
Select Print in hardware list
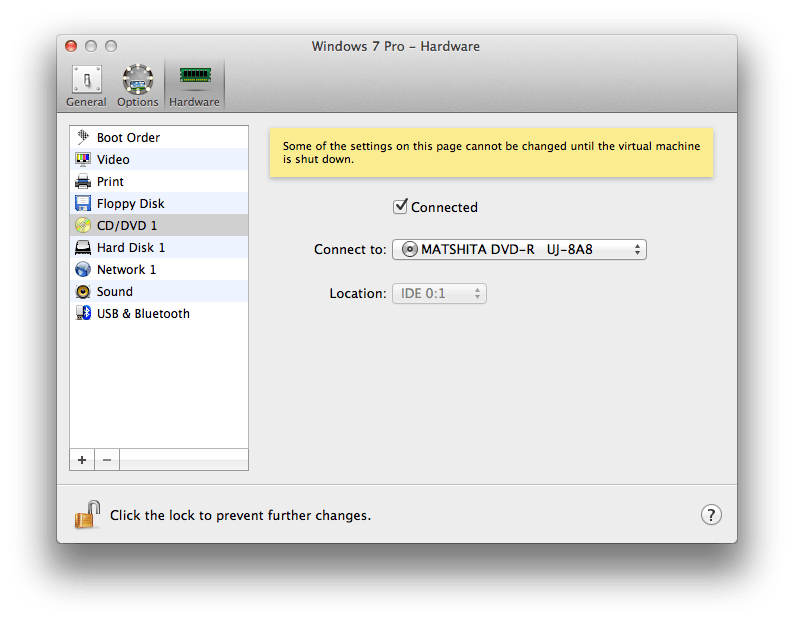pyautogui.click(x=159, y=181)
